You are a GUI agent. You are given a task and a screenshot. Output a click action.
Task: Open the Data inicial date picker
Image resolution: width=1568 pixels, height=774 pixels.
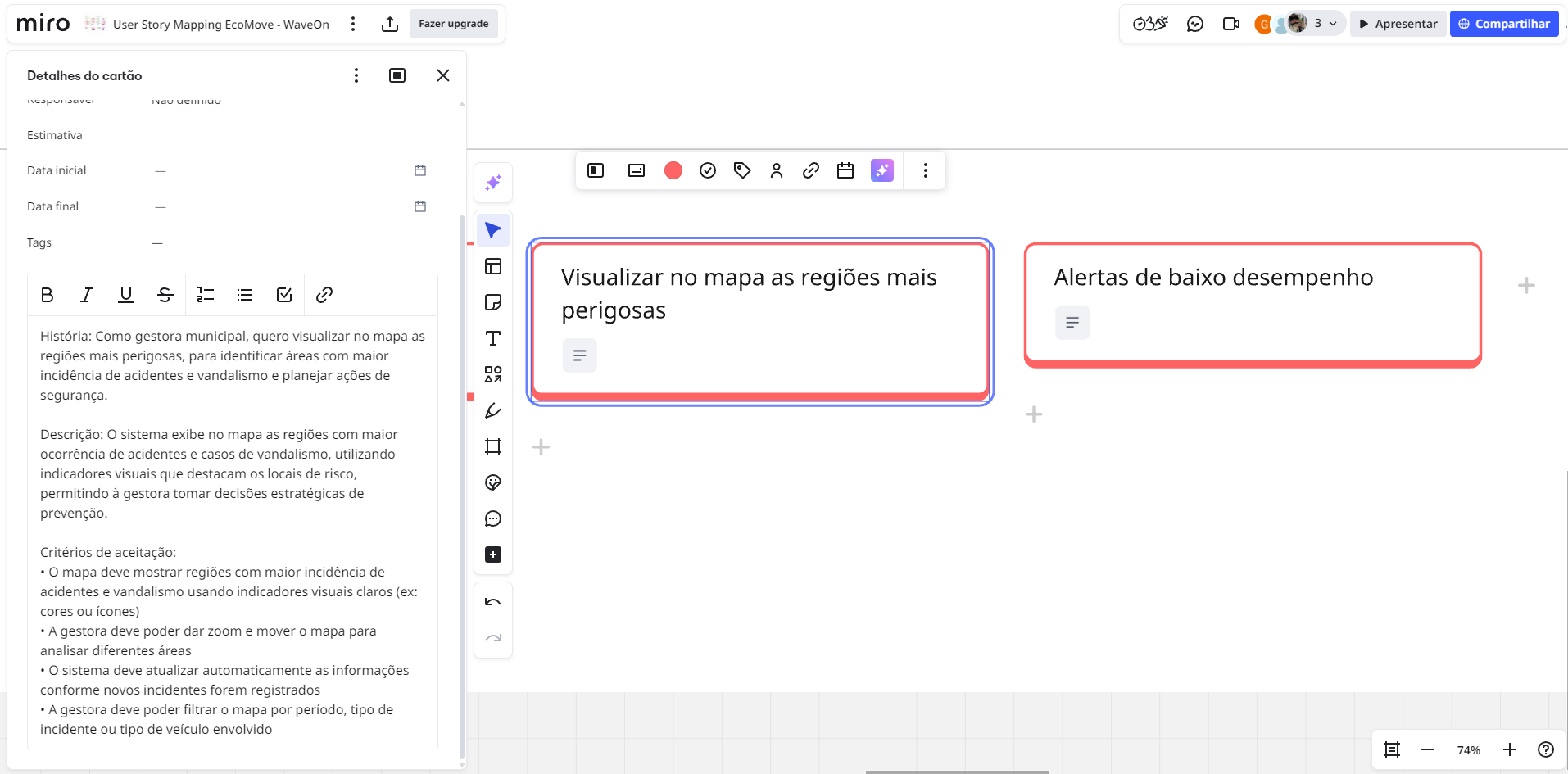click(420, 170)
